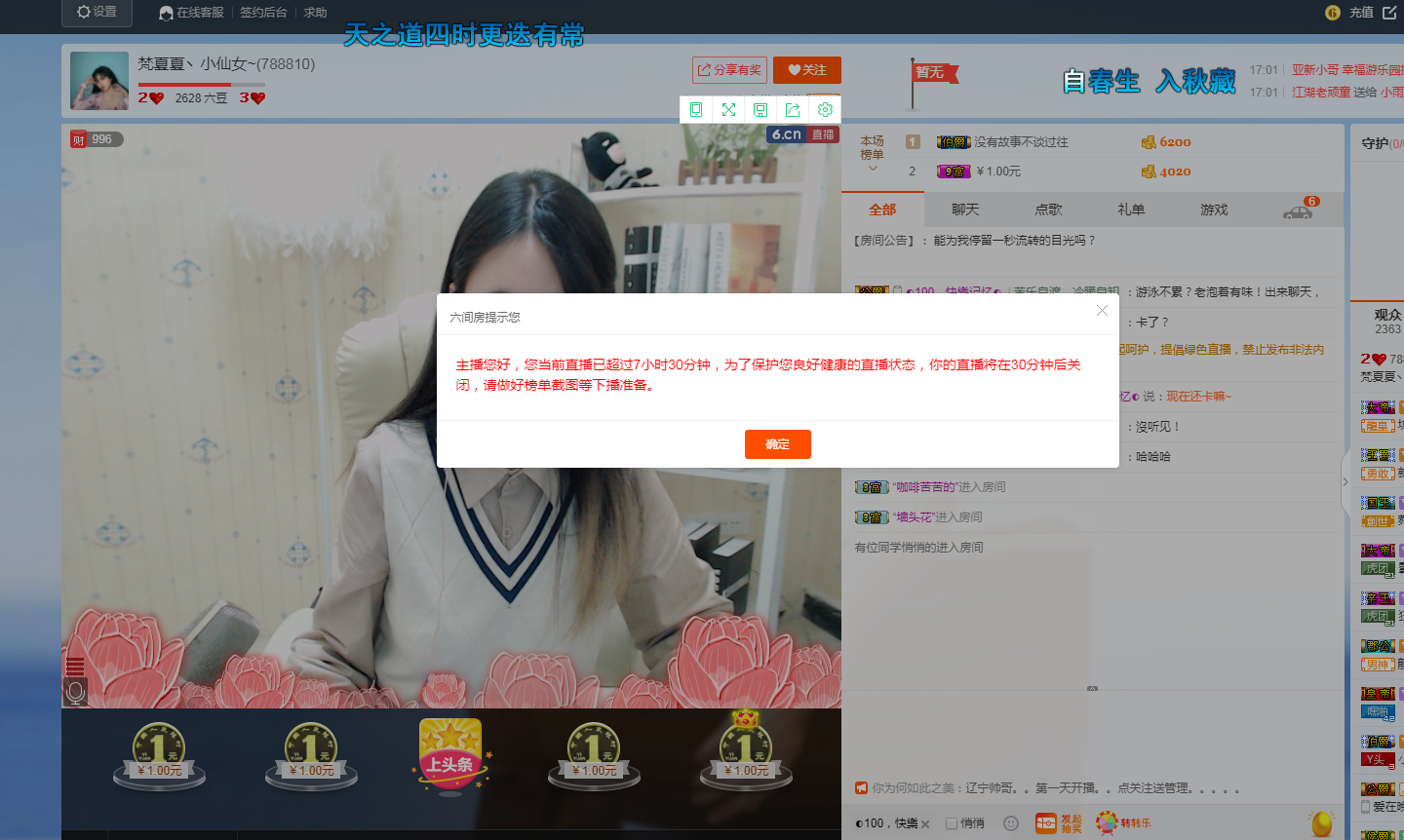The width and height of the screenshot is (1404, 840).
Task: Open the car icon tab with badge 6
Action: tap(1299, 210)
